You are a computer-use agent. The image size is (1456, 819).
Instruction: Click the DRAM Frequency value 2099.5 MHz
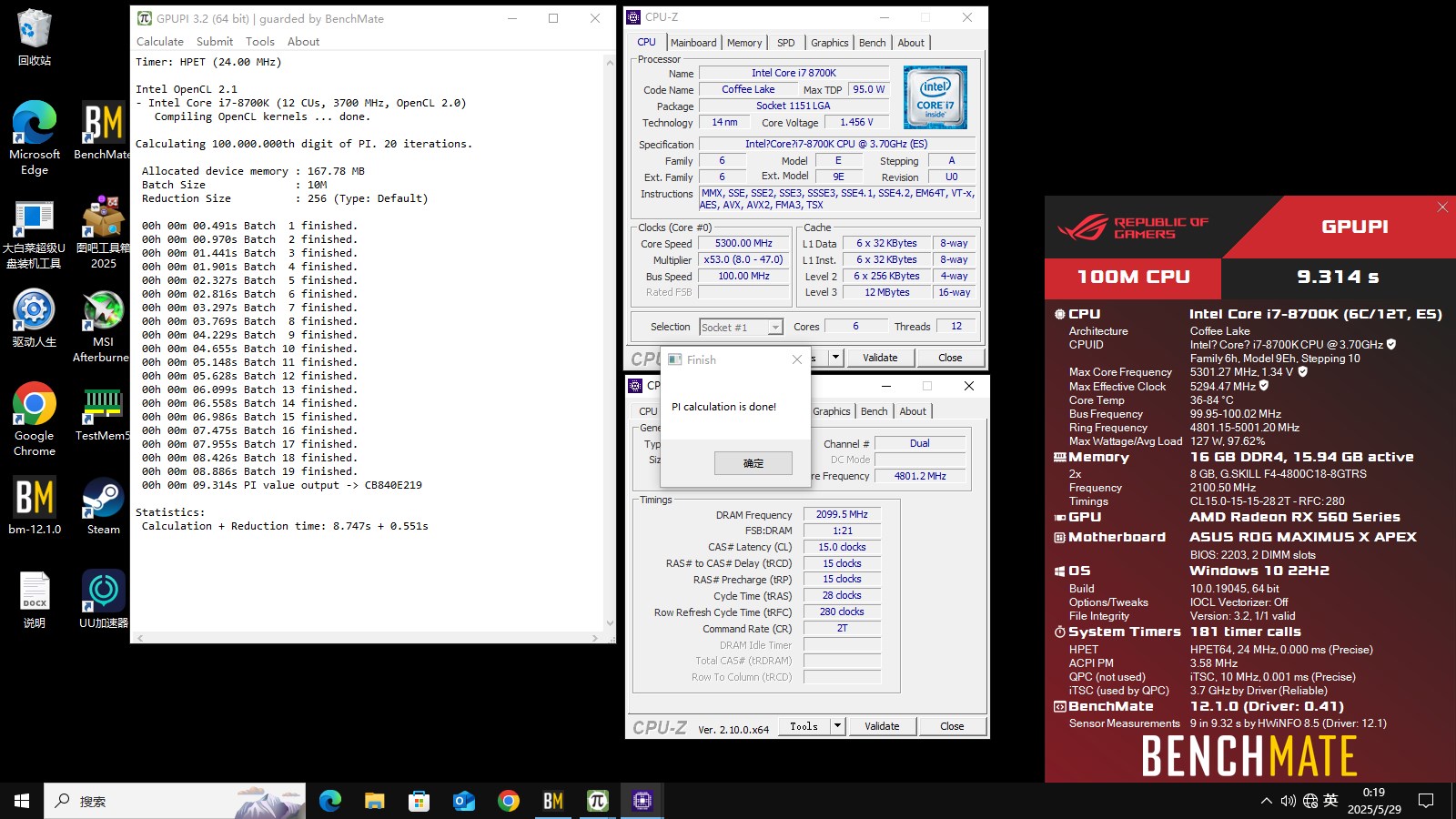coord(842,514)
